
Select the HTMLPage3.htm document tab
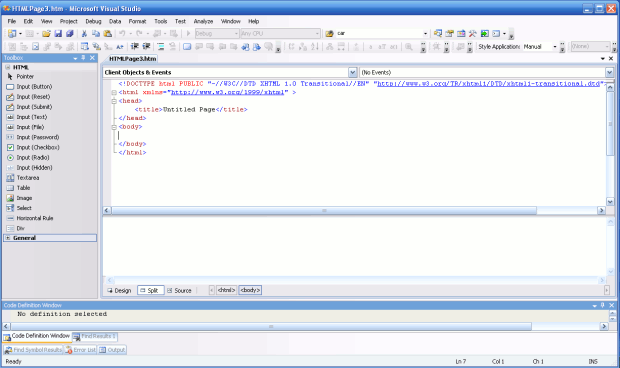132,59
